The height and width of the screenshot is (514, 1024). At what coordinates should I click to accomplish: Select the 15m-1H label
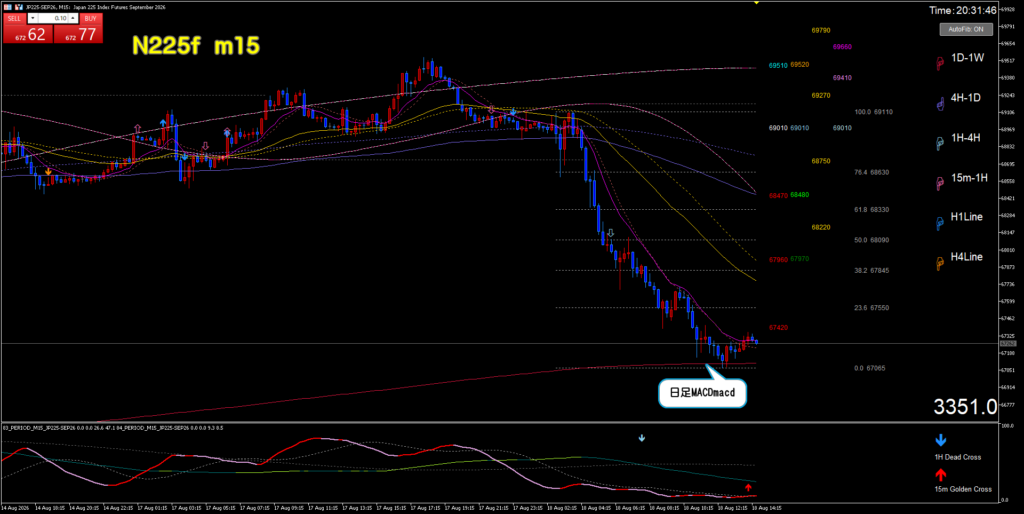point(969,178)
